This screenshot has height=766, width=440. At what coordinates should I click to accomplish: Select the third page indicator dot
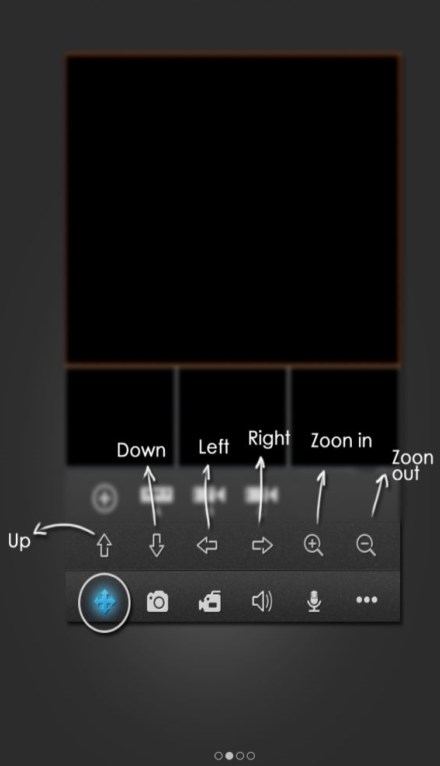coord(240,756)
